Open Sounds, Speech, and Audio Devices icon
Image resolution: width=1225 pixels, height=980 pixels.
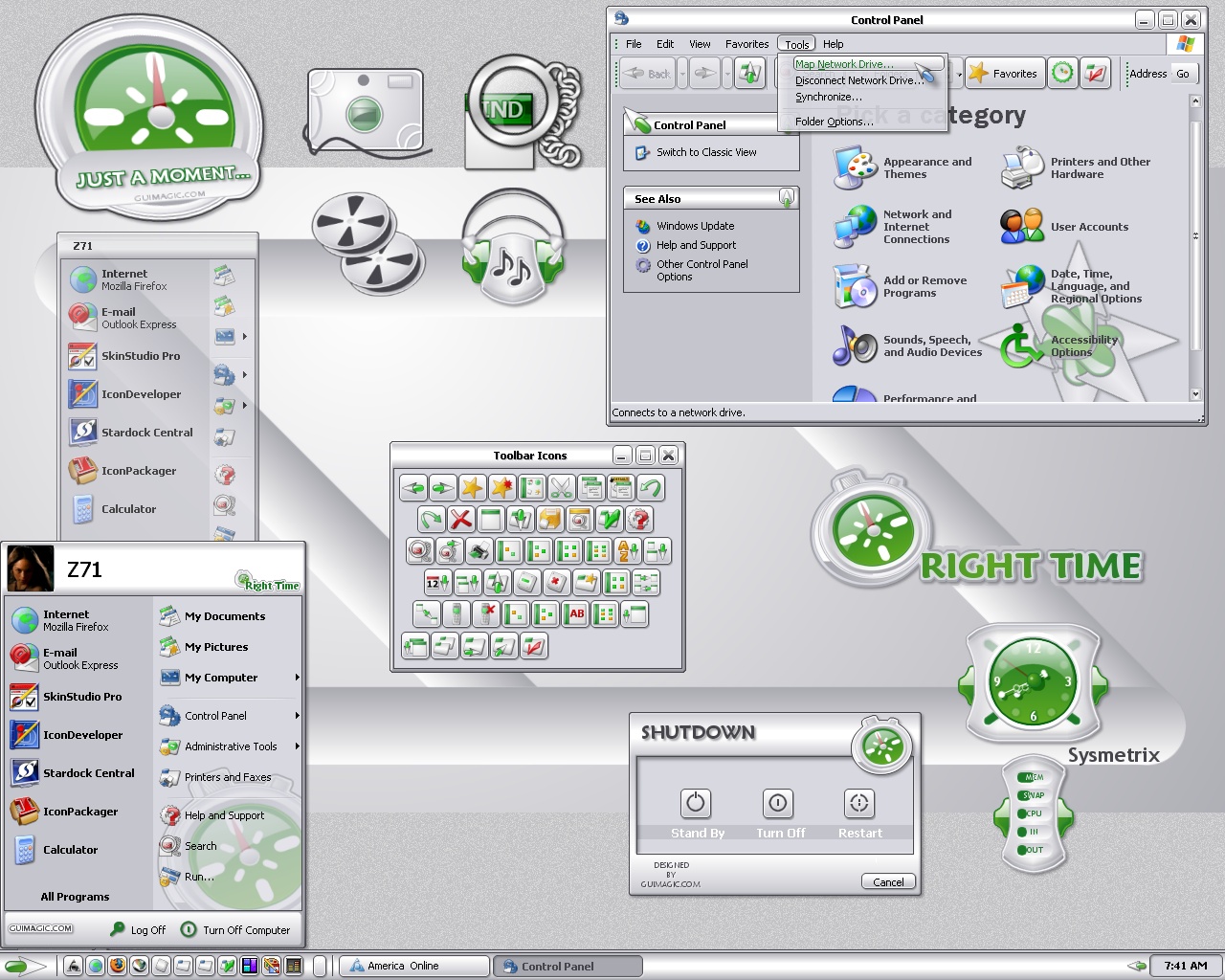point(855,345)
